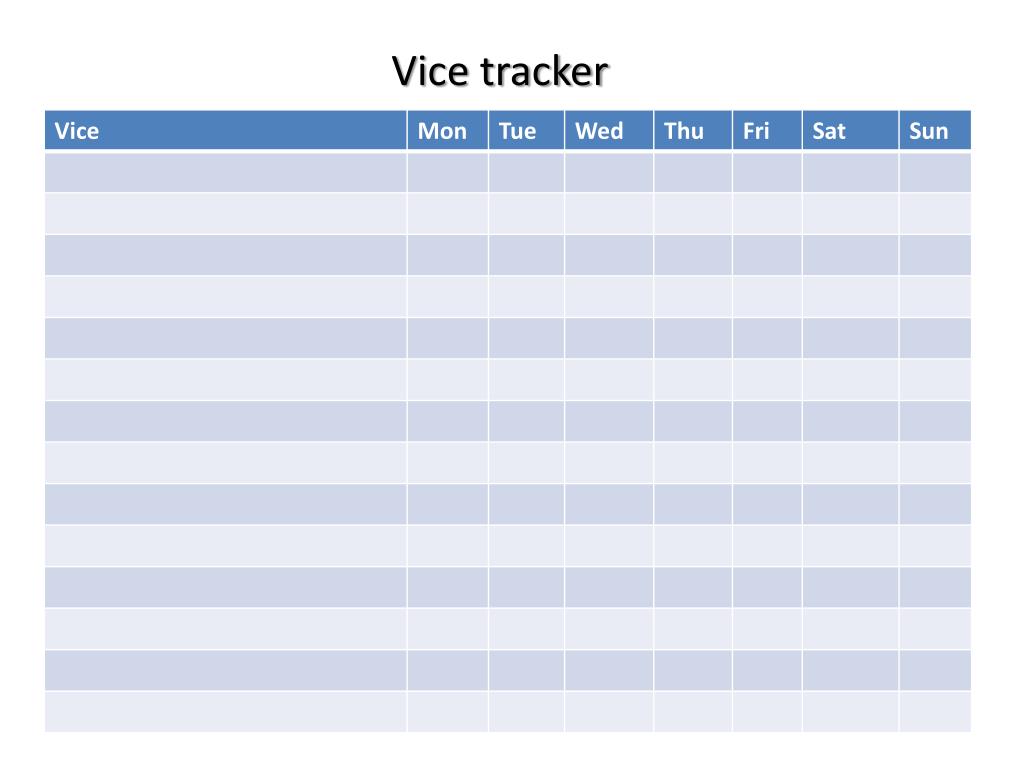Image resolution: width=1024 pixels, height=768 pixels.
Task: Click the Tue column header
Action: (526, 131)
